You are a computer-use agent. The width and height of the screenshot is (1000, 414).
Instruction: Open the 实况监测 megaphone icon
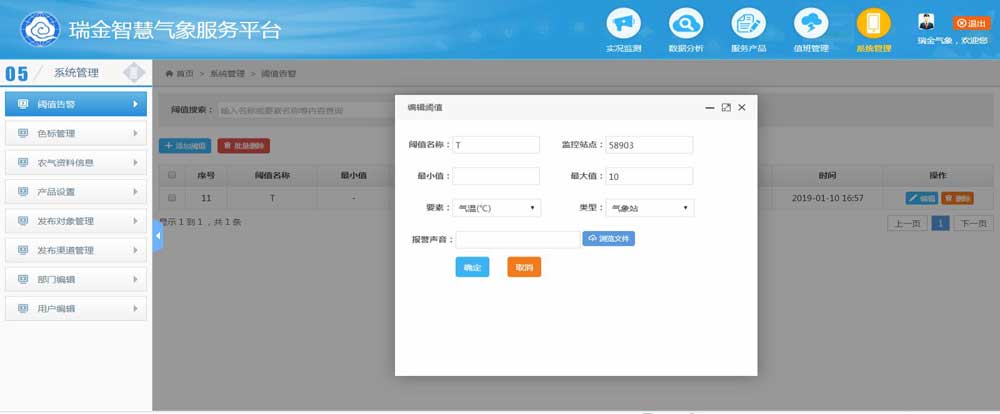pyautogui.click(x=623, y=23)
